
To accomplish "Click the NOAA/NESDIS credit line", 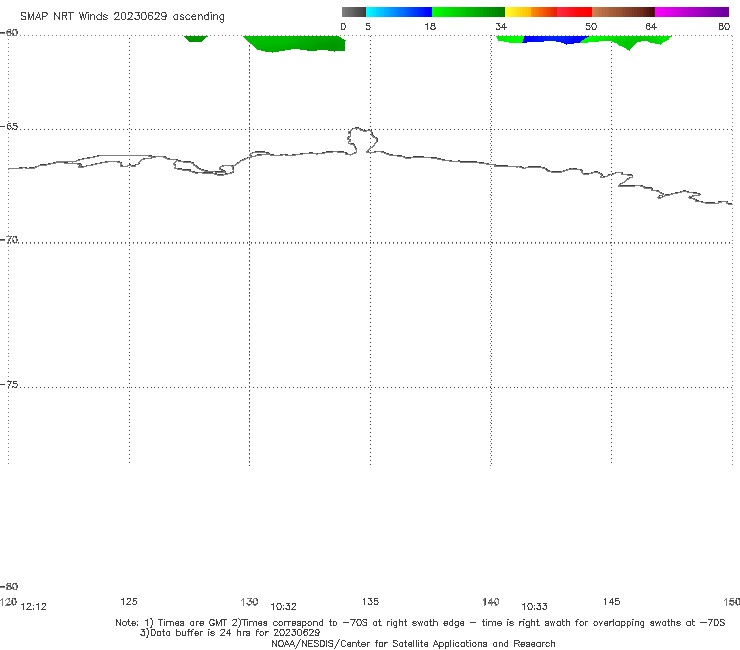I will coord(413,644).
